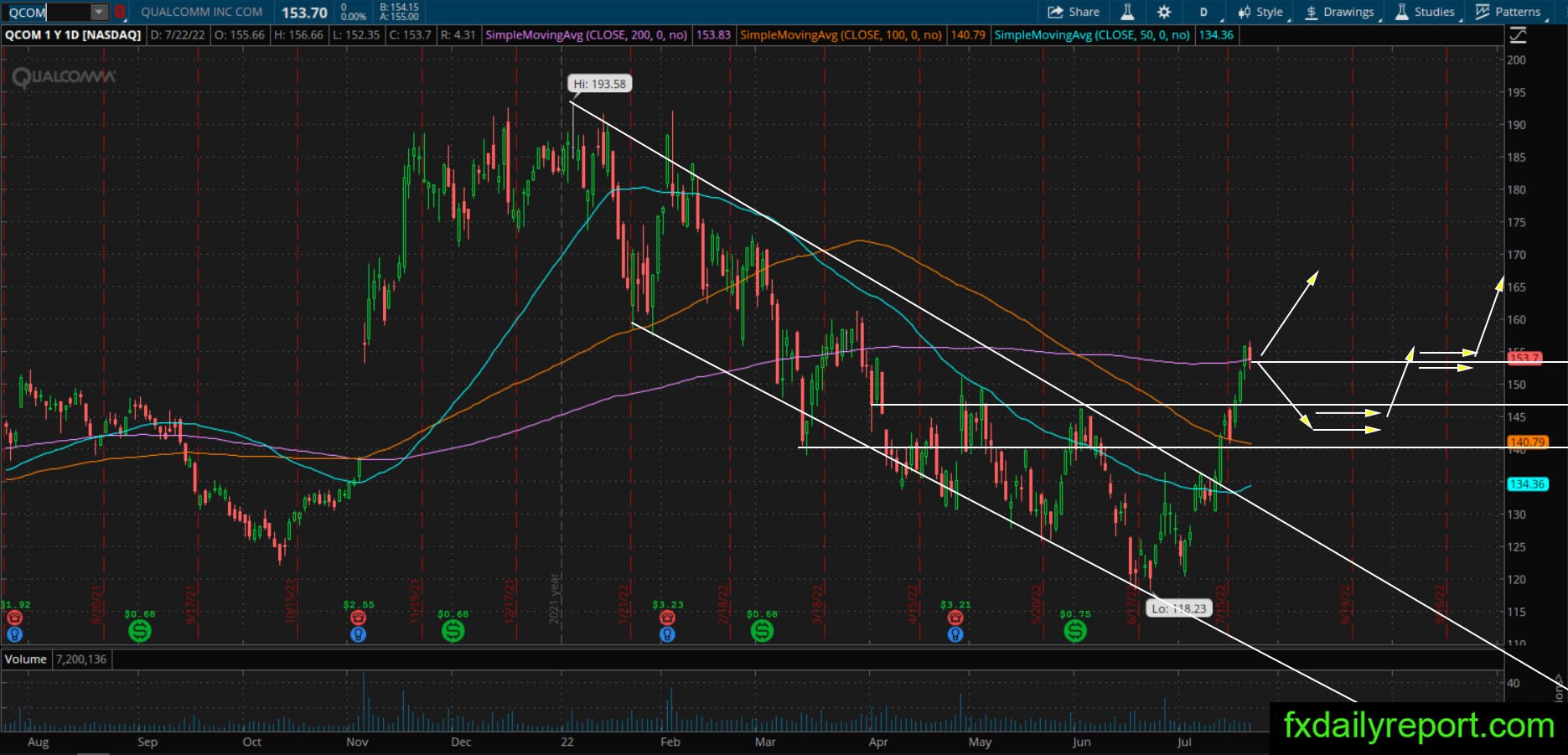Screen dimensions: 1568x755
Task: Click the D: 7/22/22 date readout
Action: pos(178,35)
